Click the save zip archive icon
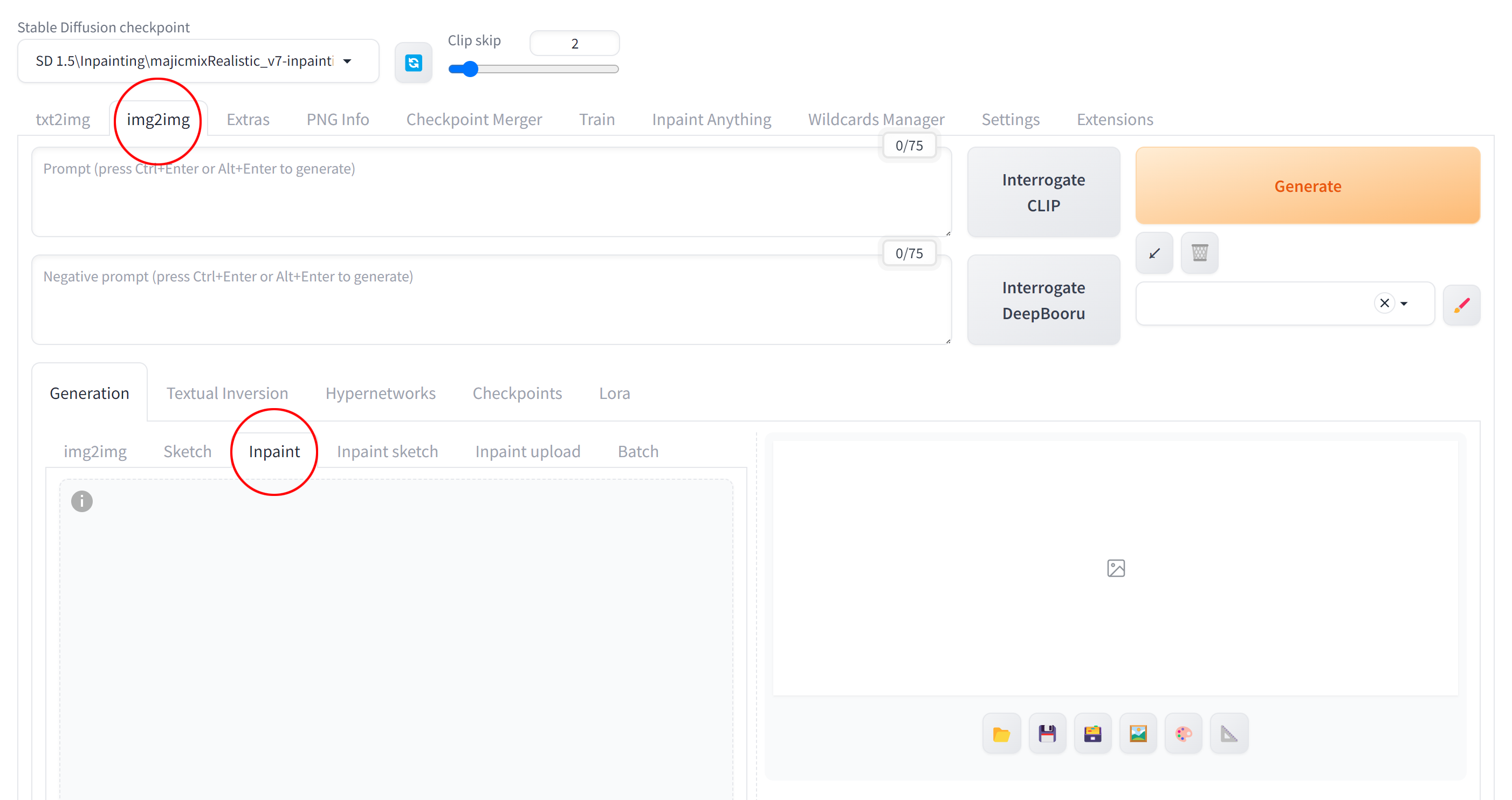This screenshot has width=1512, height=800. (1092, 733)
